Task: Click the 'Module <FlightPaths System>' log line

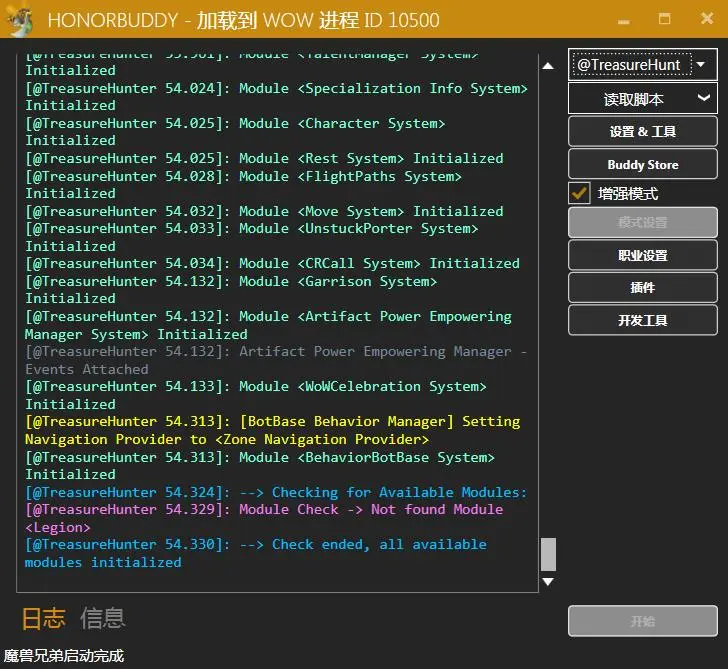Action: [243, 185]
